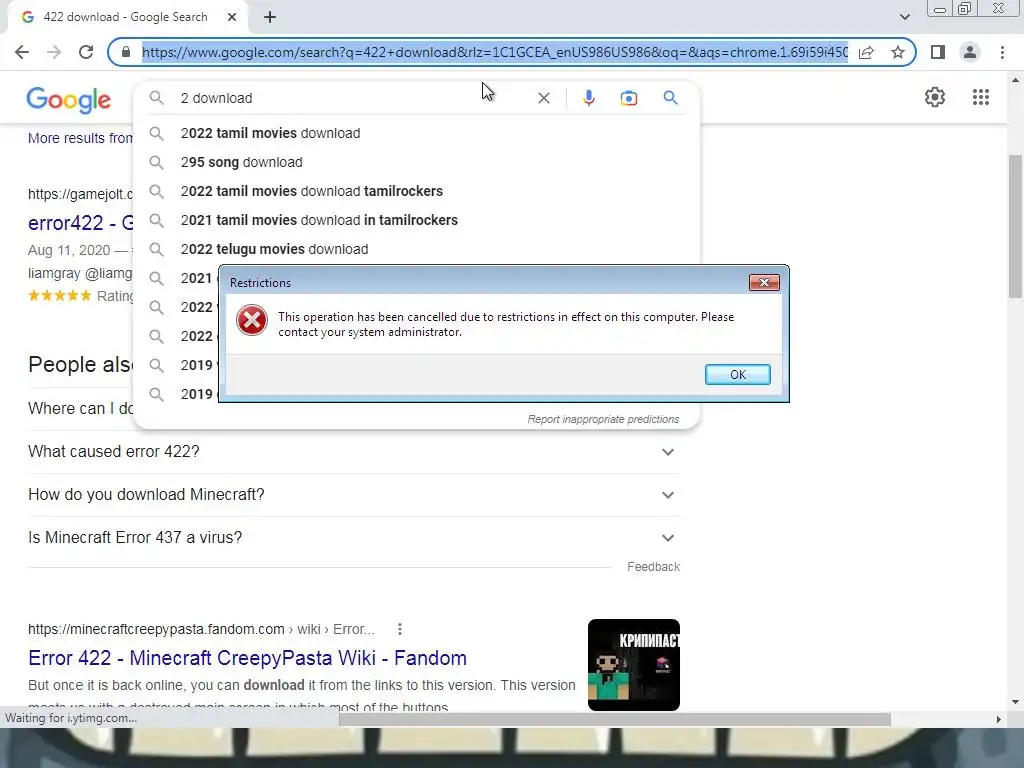Reload the page with the refresh icon
Viewport: 1024px width, 768px height.
pyautogui.click(x=86, y=52)
